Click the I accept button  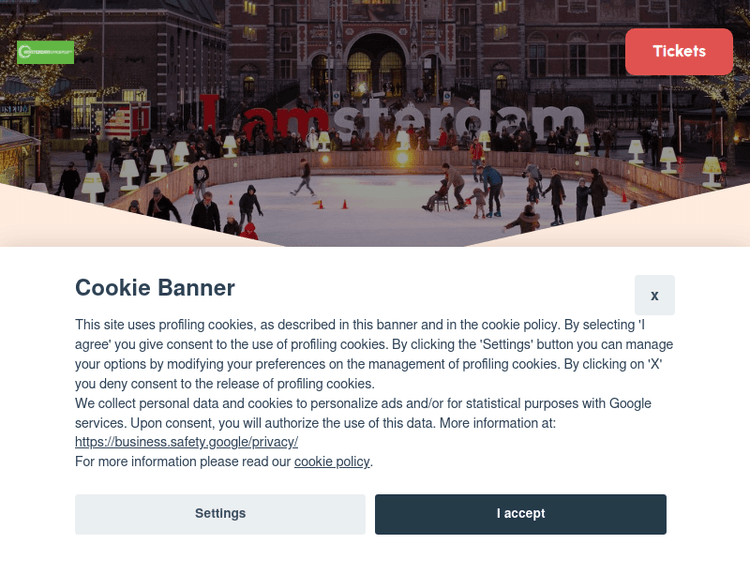point(520,514)
